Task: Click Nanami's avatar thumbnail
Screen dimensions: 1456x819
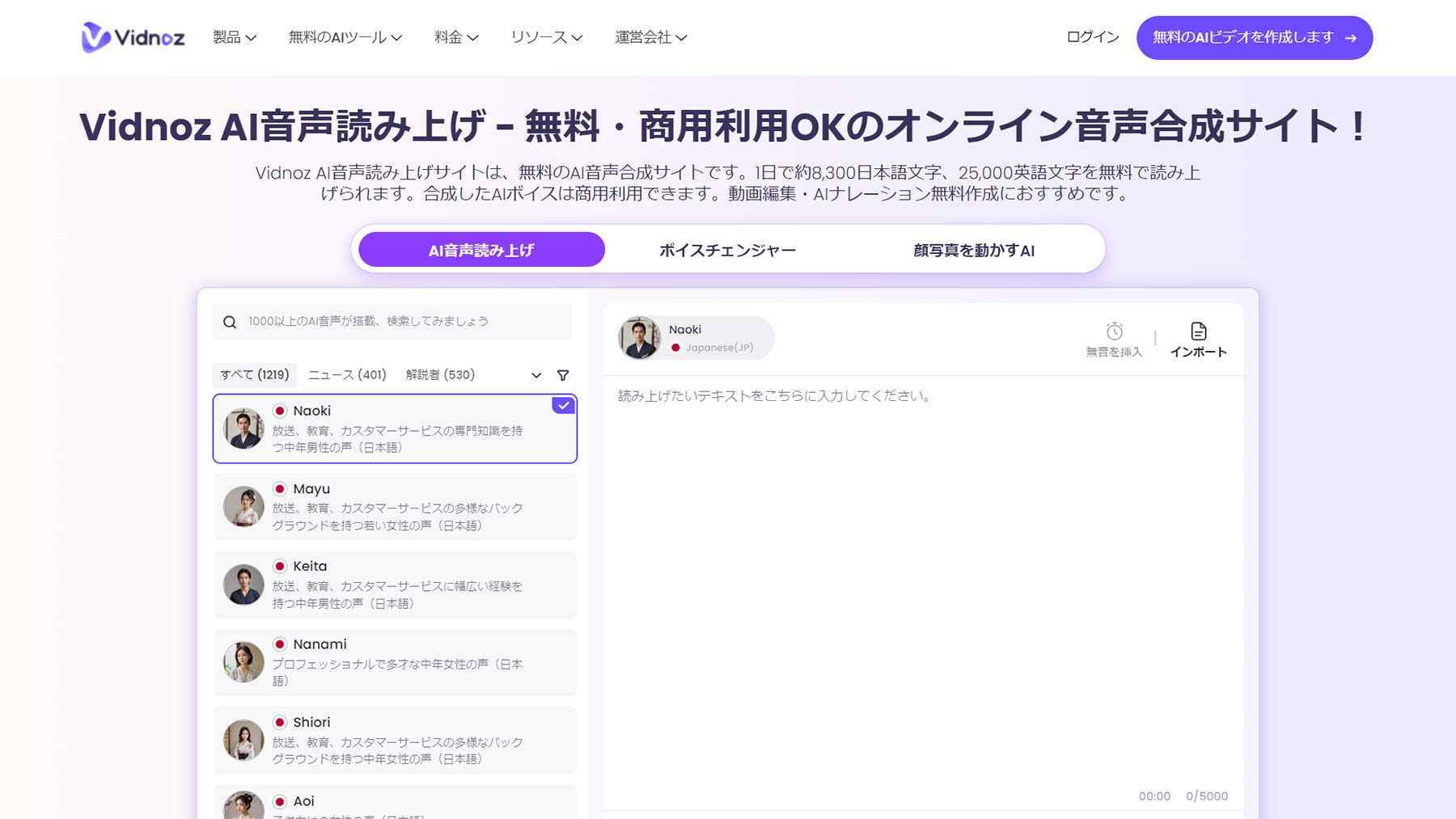Action: pyautogui.click(x=243, y=662)
